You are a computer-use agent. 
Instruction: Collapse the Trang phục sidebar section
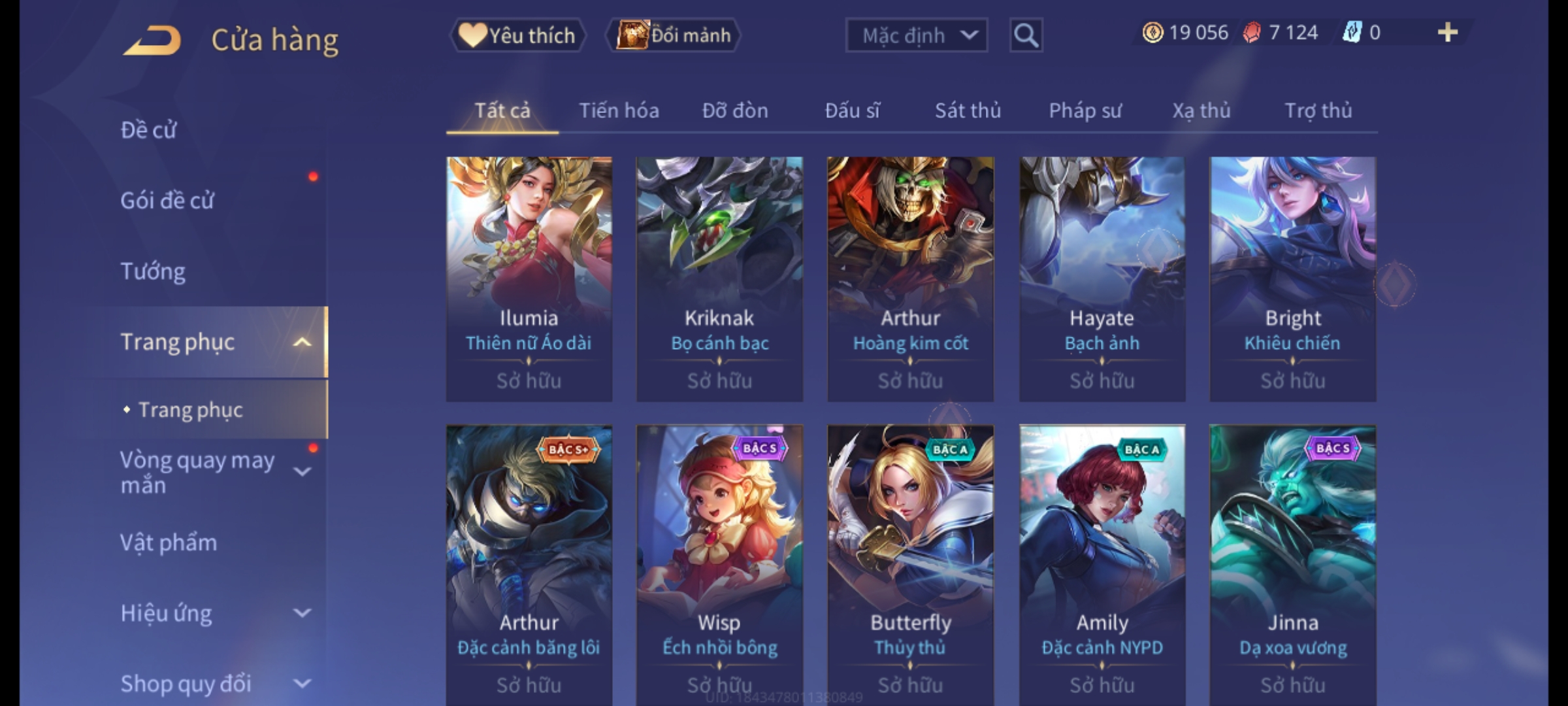[x=302, y=342]
